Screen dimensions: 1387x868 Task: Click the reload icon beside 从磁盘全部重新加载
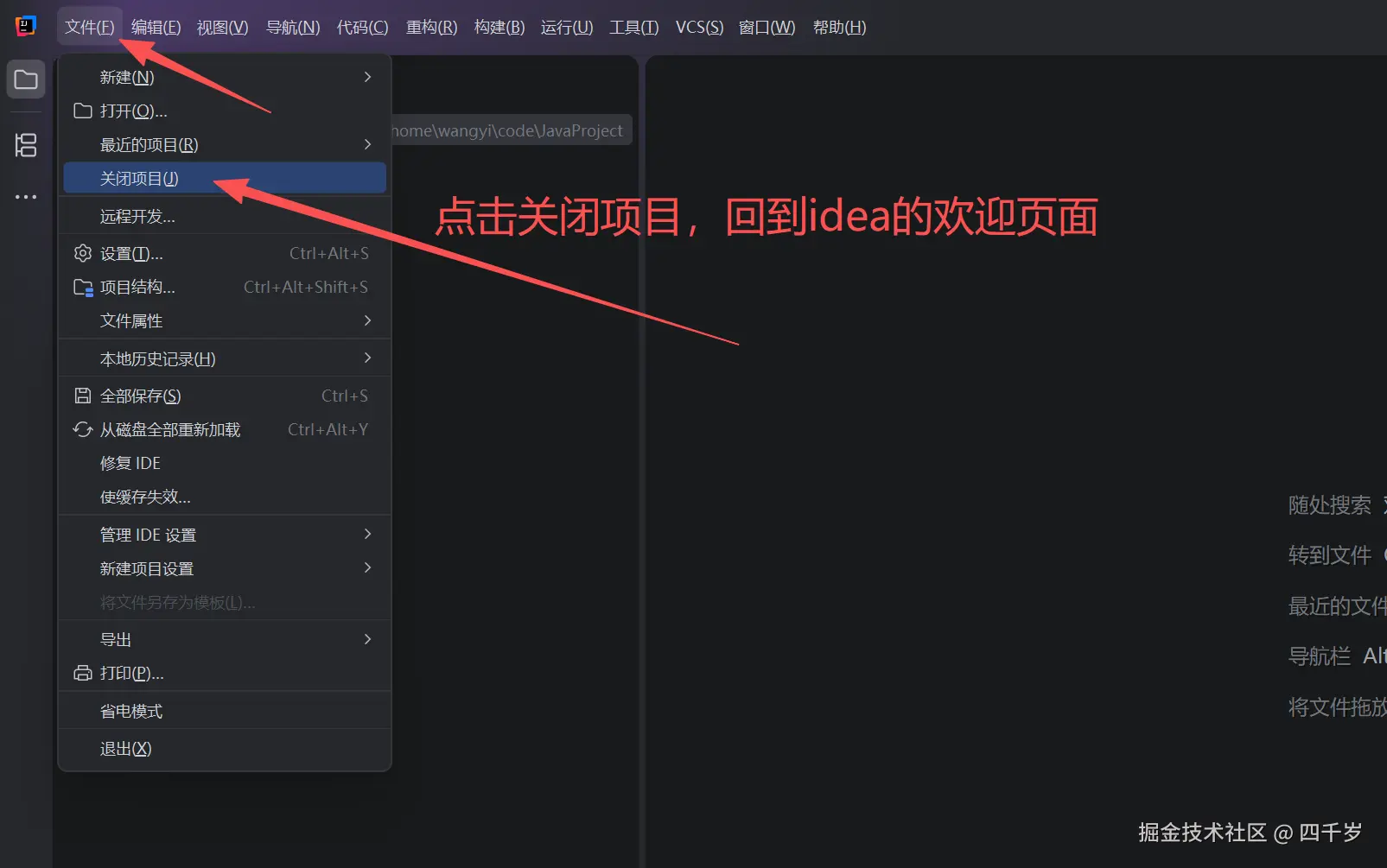(82, 429)
